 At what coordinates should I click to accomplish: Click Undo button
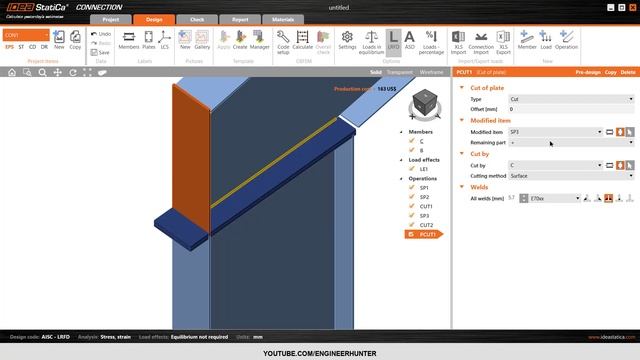click(101, 34)
